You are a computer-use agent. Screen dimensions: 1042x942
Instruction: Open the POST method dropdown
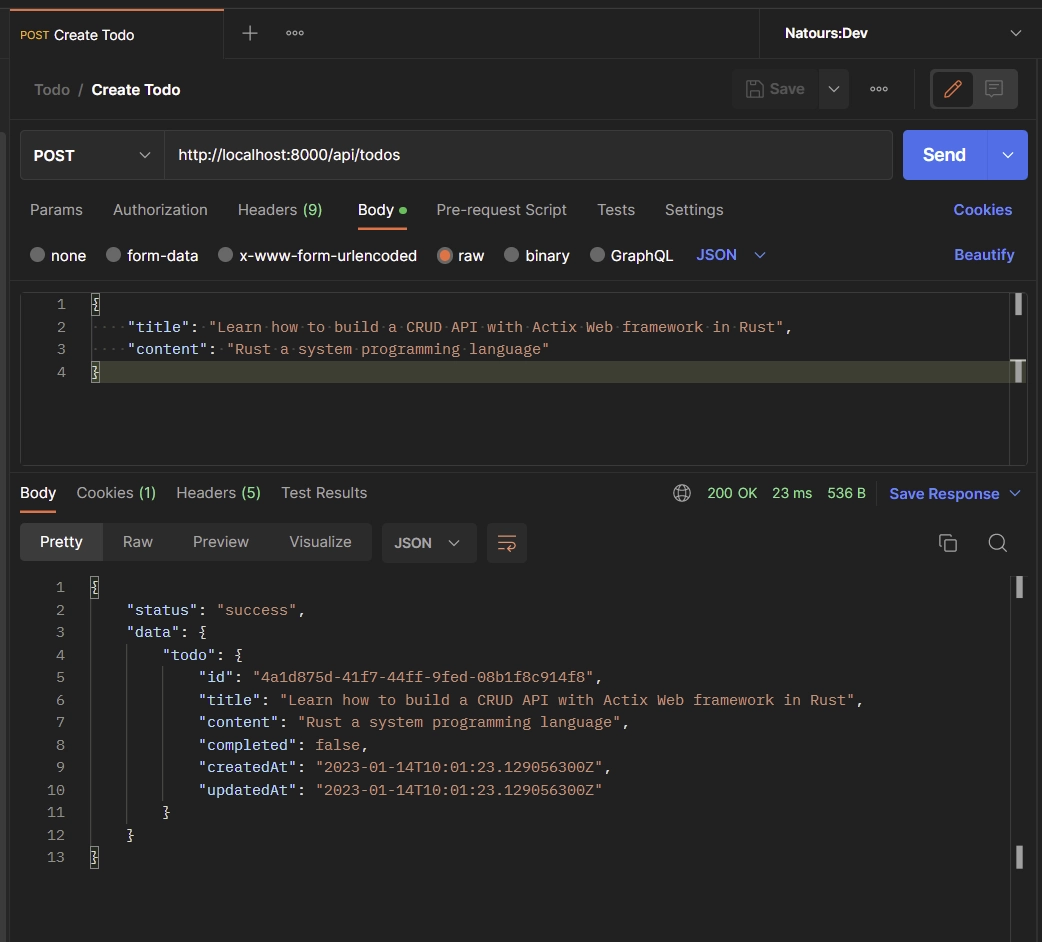tap(92, 155)
